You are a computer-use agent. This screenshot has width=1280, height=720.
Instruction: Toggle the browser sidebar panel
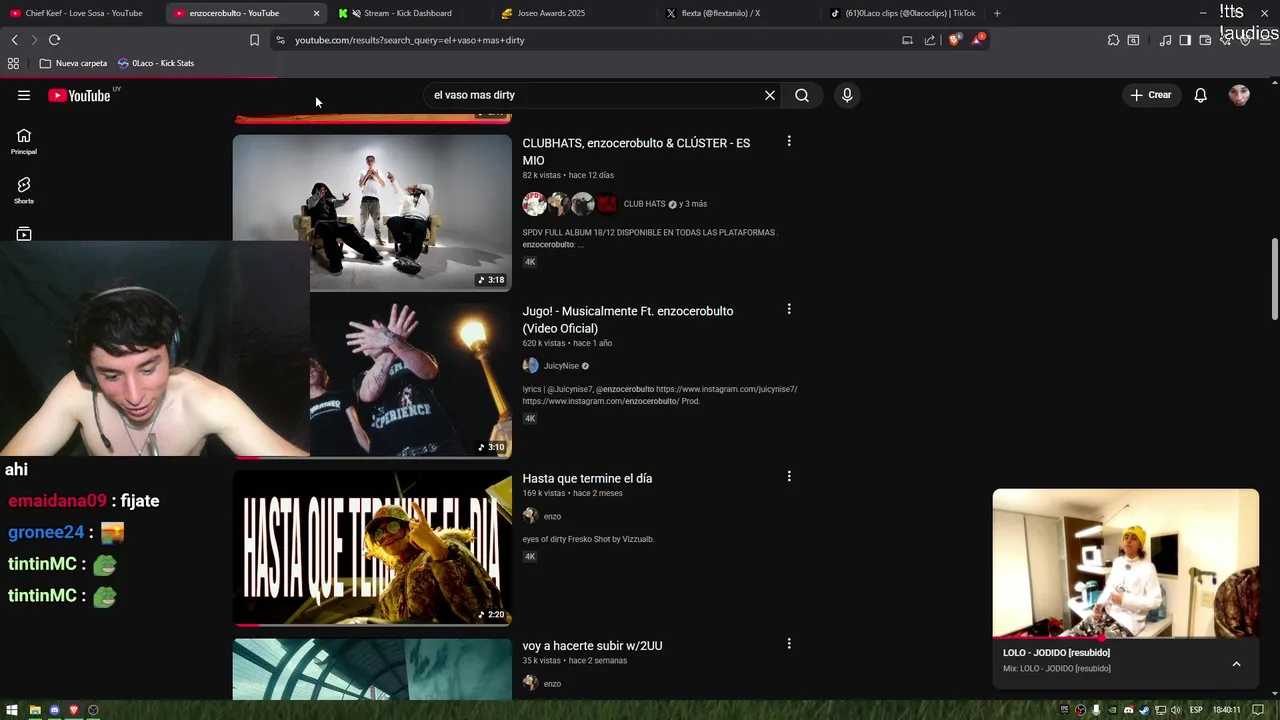[x=1185, y=40]
